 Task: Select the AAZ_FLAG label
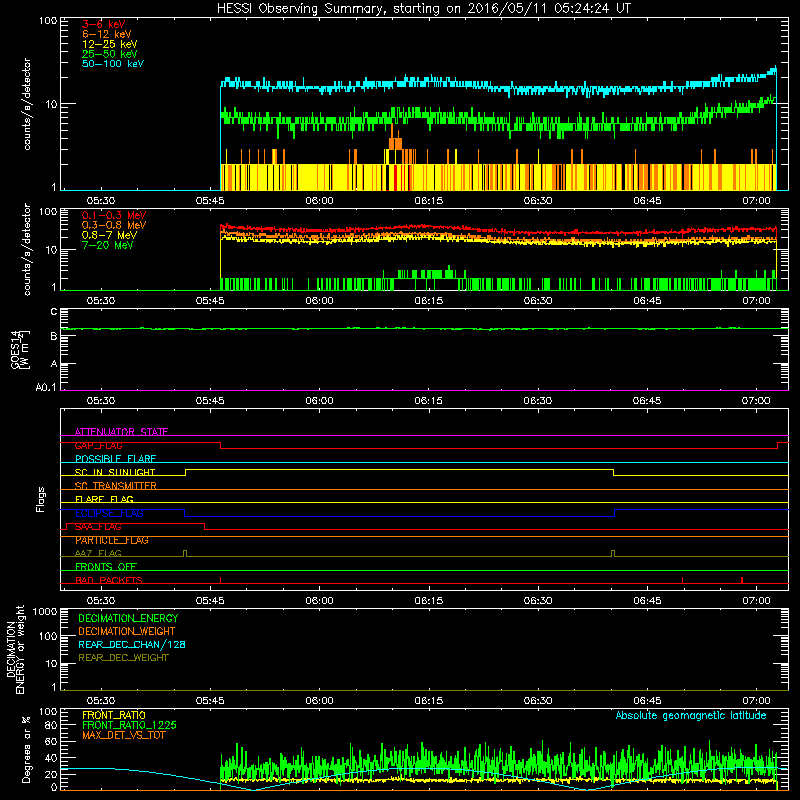pos(98,553)
